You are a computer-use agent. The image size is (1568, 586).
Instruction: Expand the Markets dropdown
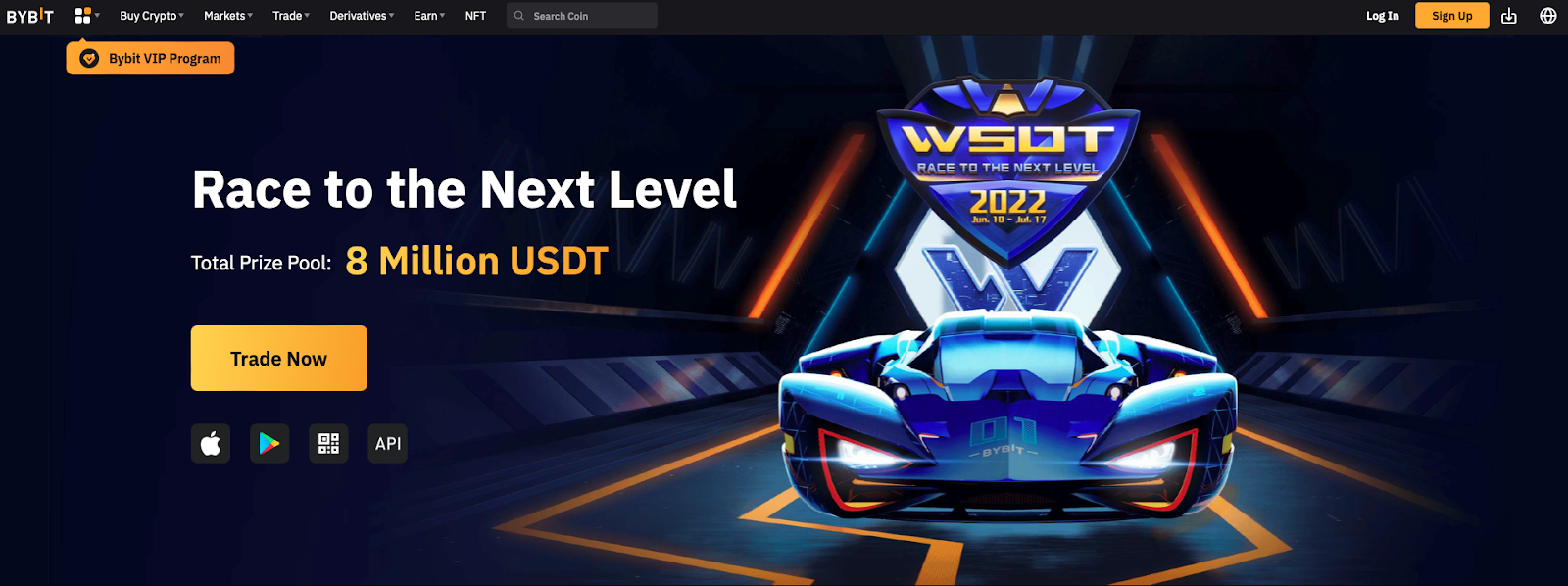coord(228,16)
